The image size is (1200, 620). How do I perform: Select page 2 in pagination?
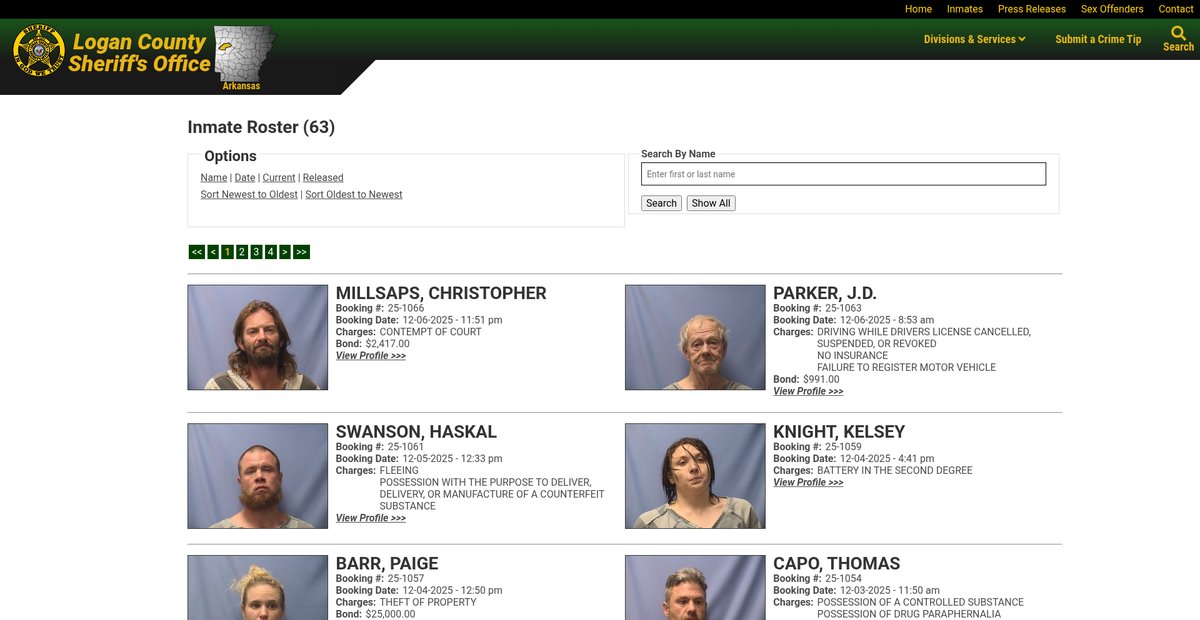242,252
